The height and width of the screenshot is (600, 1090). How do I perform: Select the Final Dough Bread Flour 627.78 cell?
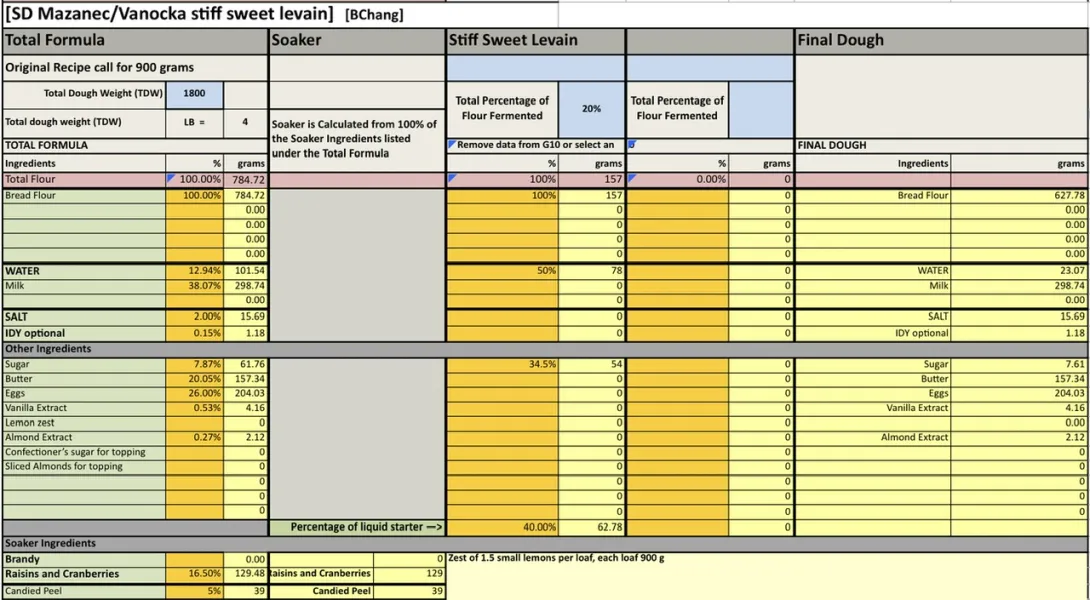tap(1019, 196)
